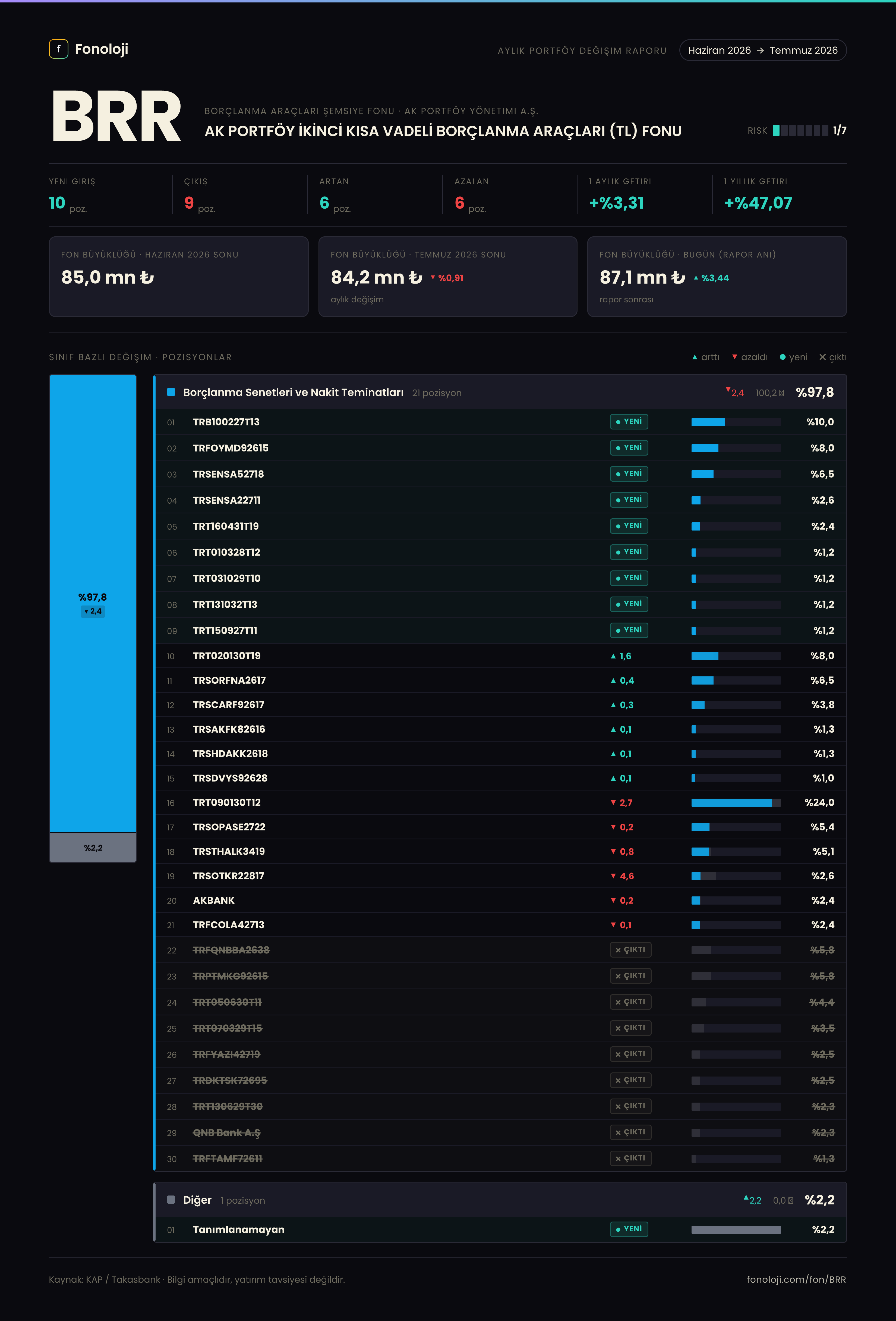Screen dimensions: 896x1321
Task: Click the 1/7 risk level indicator bar
Action: [x=800, y=130]
